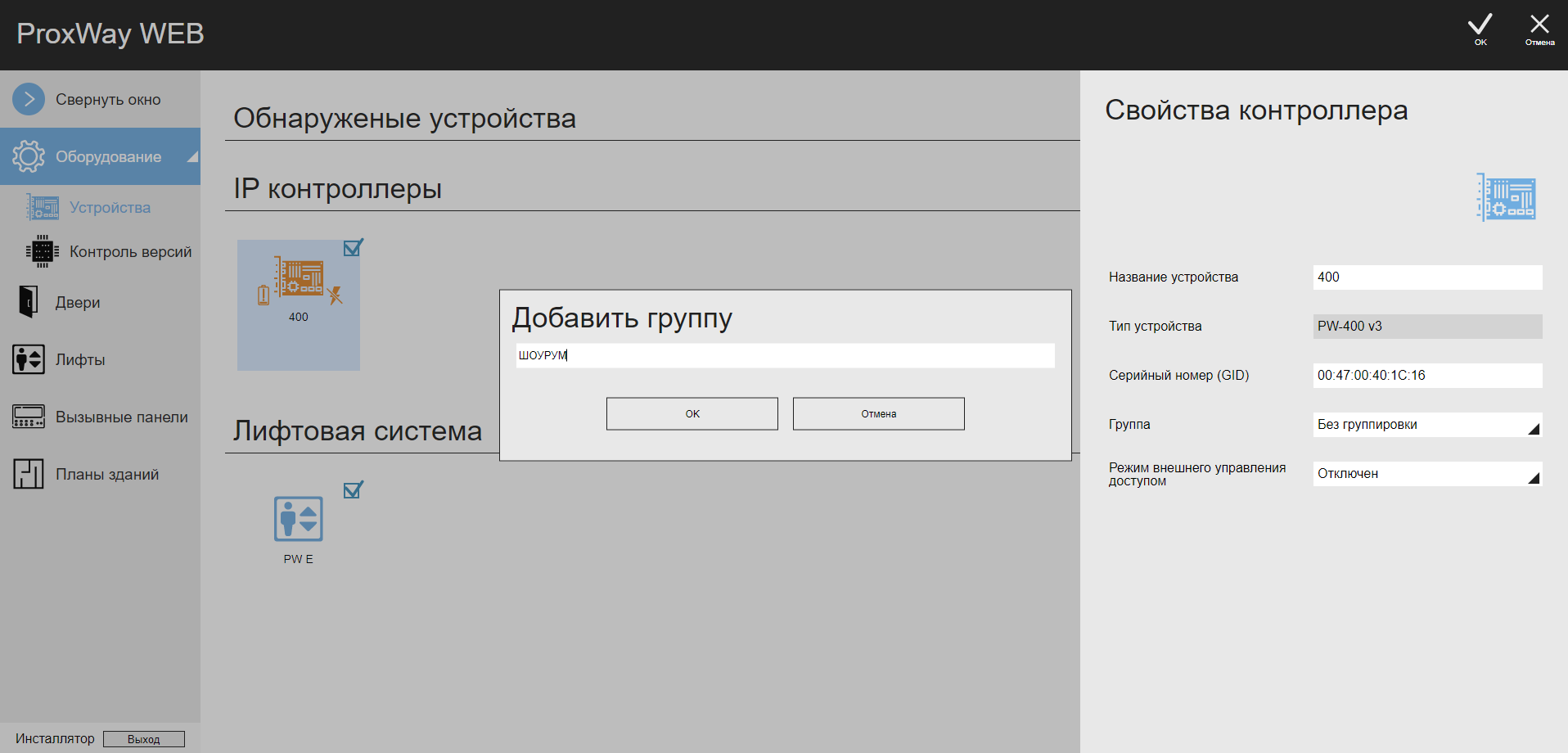Collapse the Оборудование menu triangle
The width and height of the screenshot is (1568, 753).
point(193,156)
